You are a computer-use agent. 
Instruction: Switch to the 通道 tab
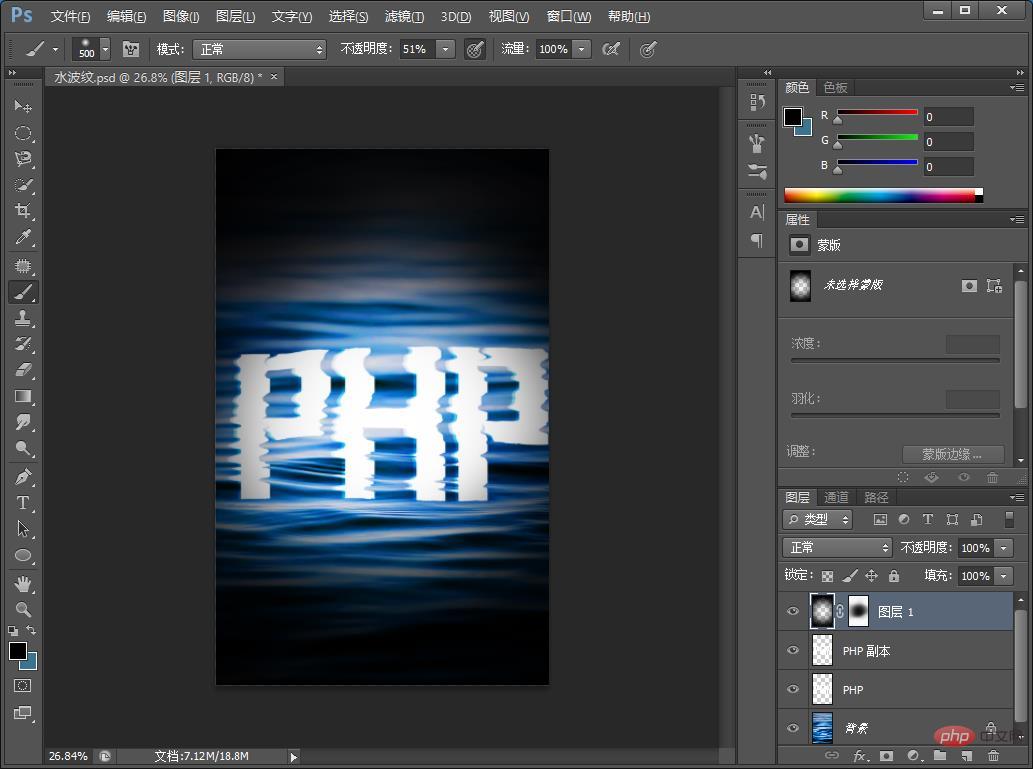pyautogui.click(x=836, y=498)
